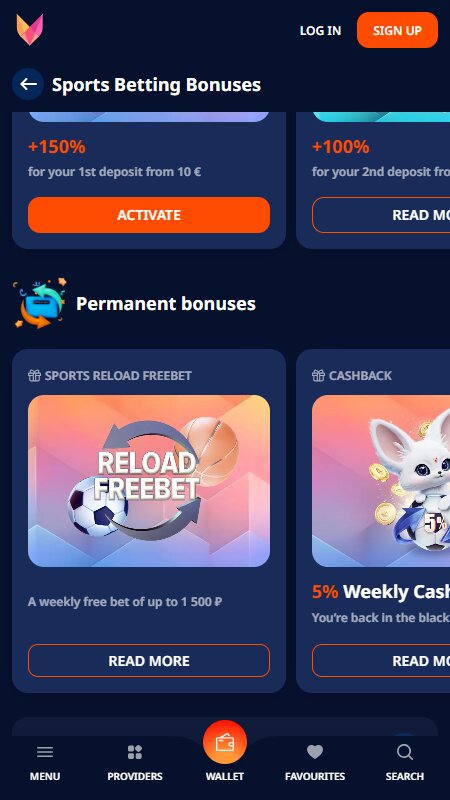Click the Log In link

tap(320, 31)
